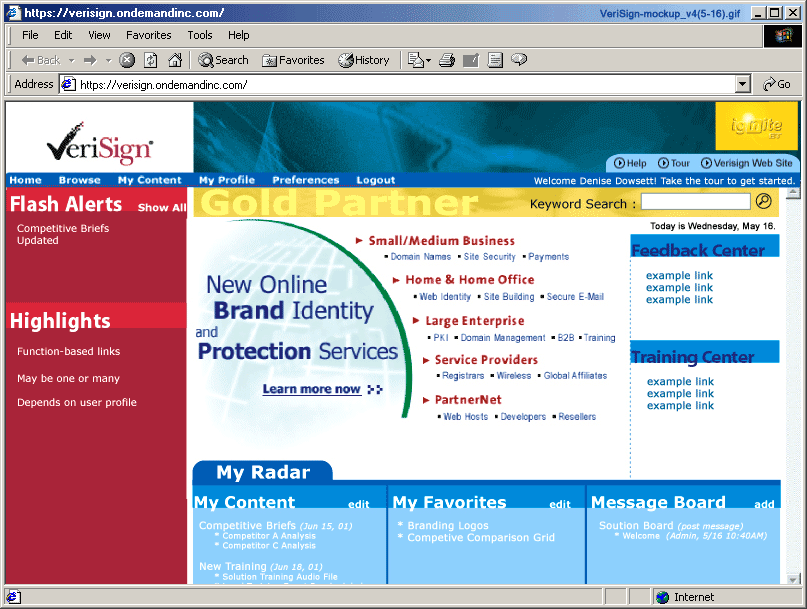This screenshot has width=807, height=609.
Task: Click the Secure E-Mail link
Action: click(x=575, y=297)
